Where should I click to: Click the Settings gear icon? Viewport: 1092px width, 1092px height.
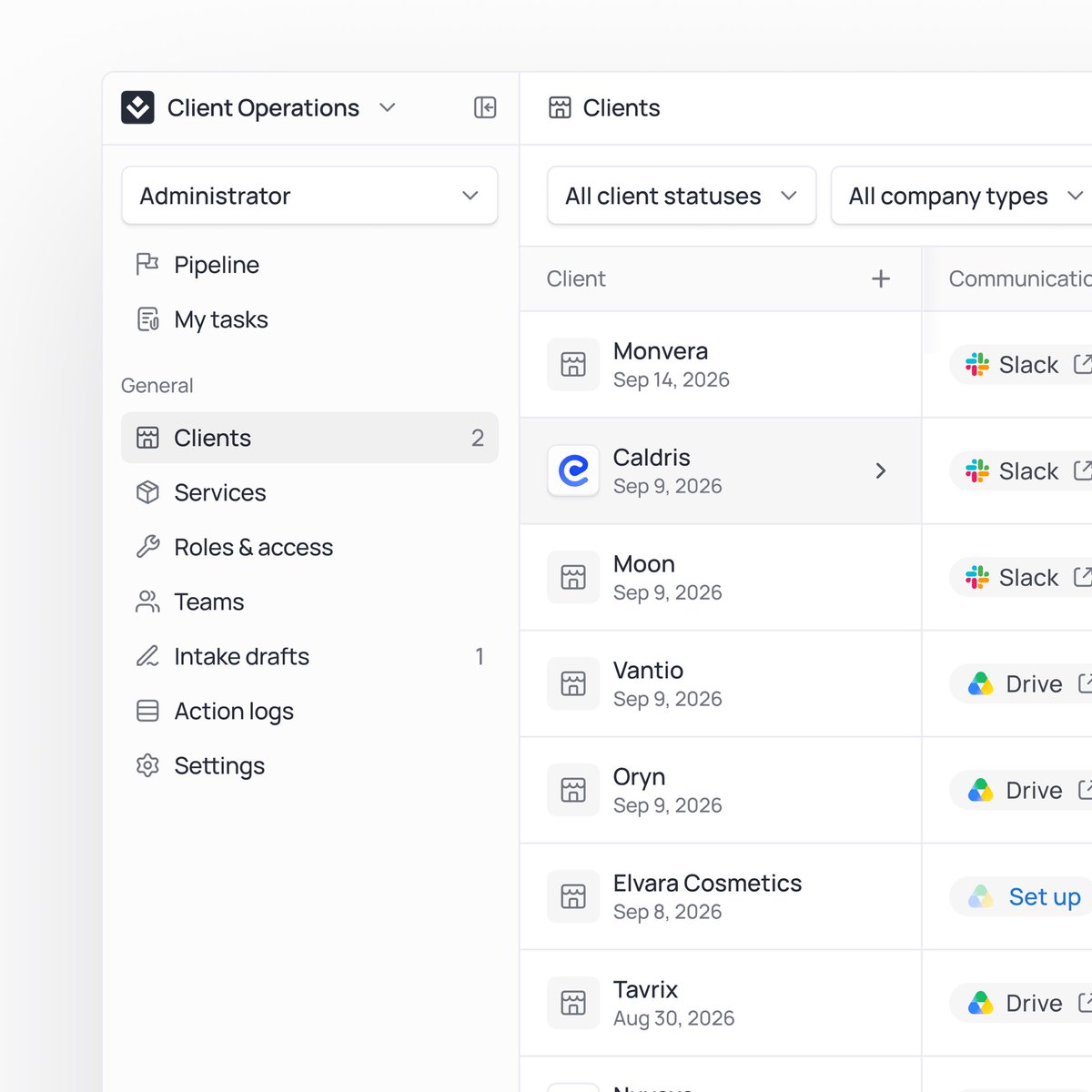point(147,765)
